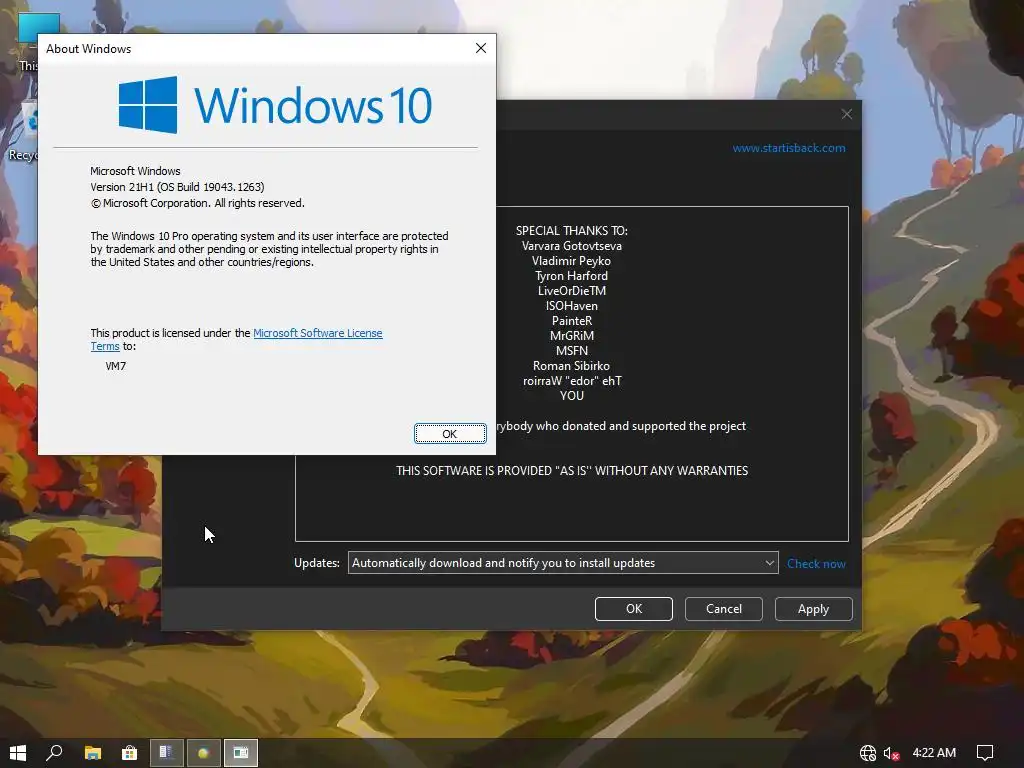Open the Updates dropdown in StartIsBack
Image resolution: width=1024 pixels, height=768 pixels.
(563, 563)
